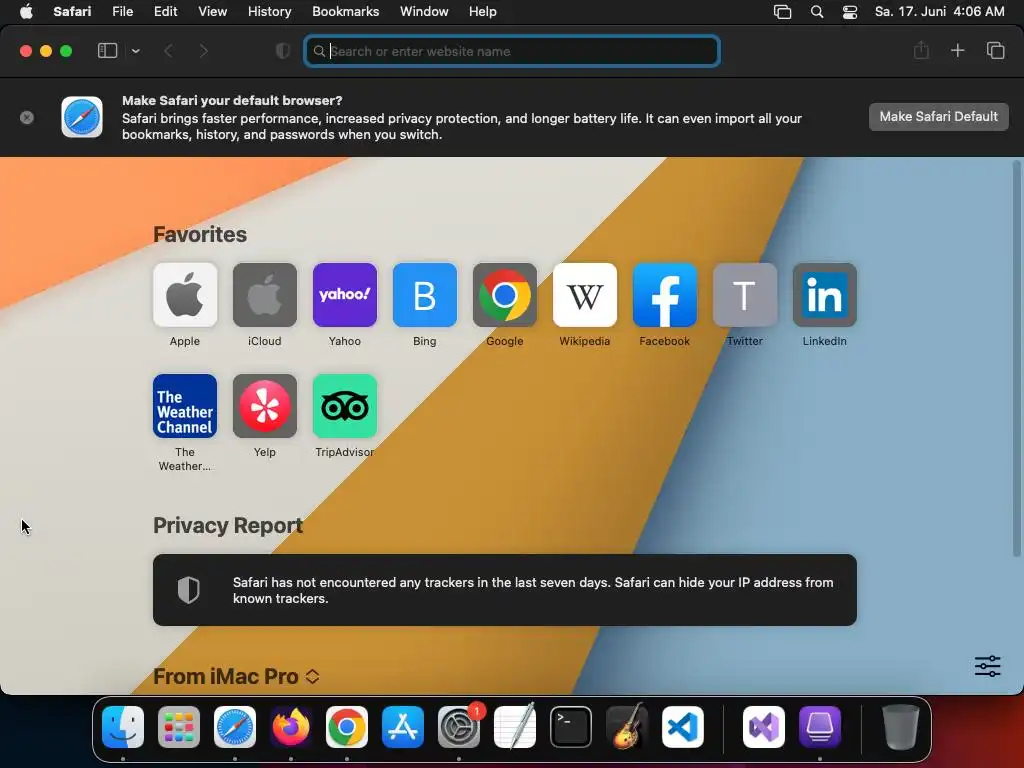
Task: Open the Bing favorite
Action: pos(424,295)
